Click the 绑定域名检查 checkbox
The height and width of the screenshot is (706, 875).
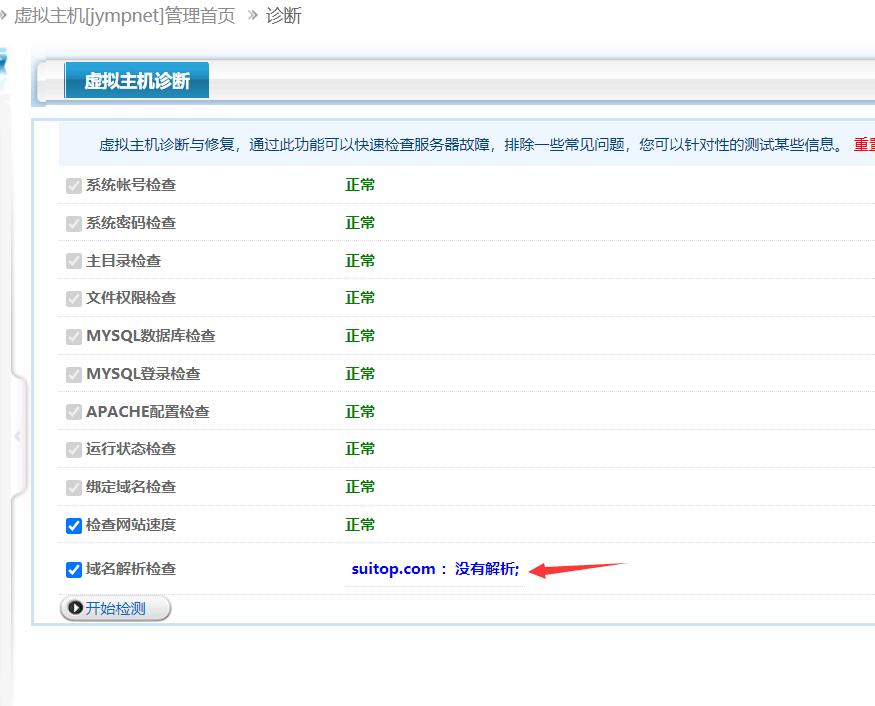pos(73,487)
